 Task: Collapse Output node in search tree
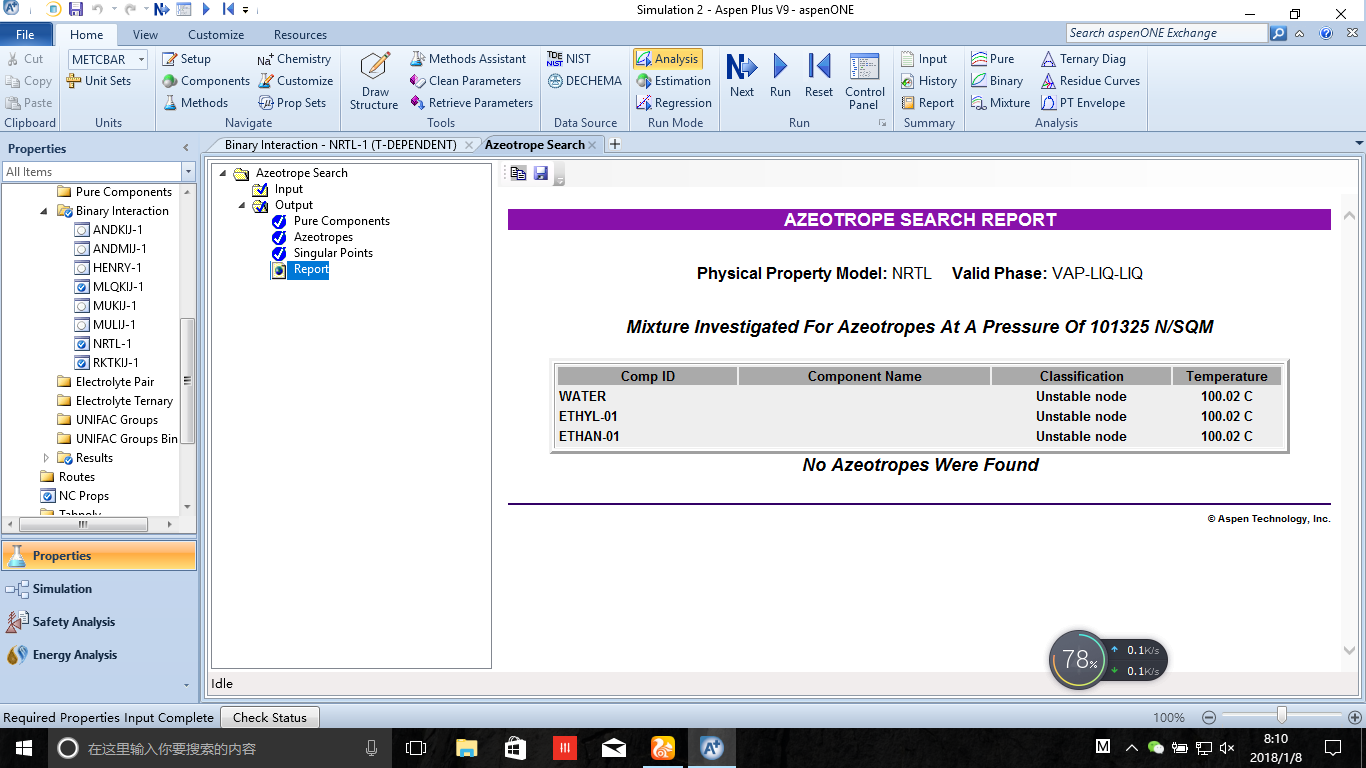tap(242, 205)
